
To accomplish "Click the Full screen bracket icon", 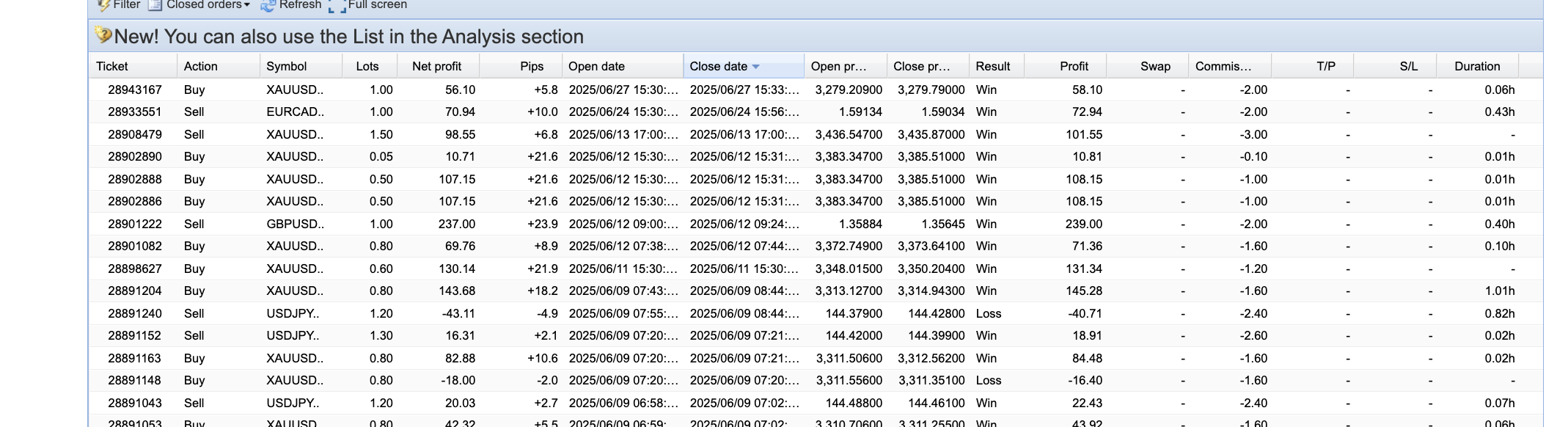I will pos(337,7).
